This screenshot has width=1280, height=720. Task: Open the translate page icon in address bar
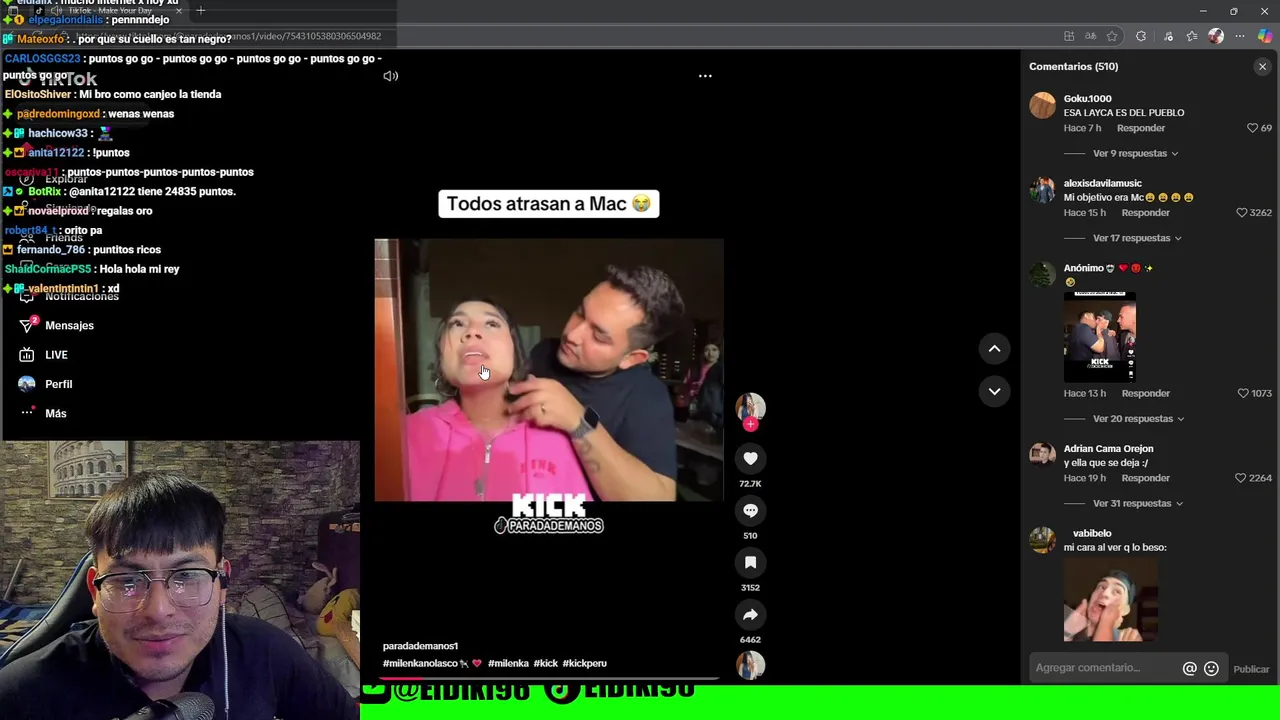(x=1090, y=36)
